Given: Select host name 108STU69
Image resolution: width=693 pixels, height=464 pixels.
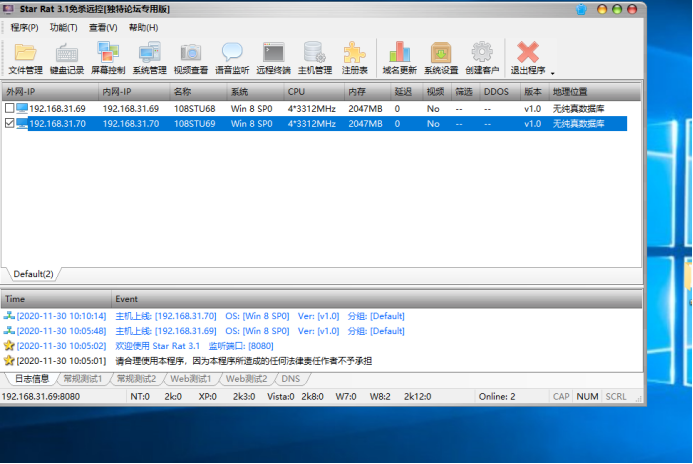Looking at the screenshot, I should coord(194,124).
